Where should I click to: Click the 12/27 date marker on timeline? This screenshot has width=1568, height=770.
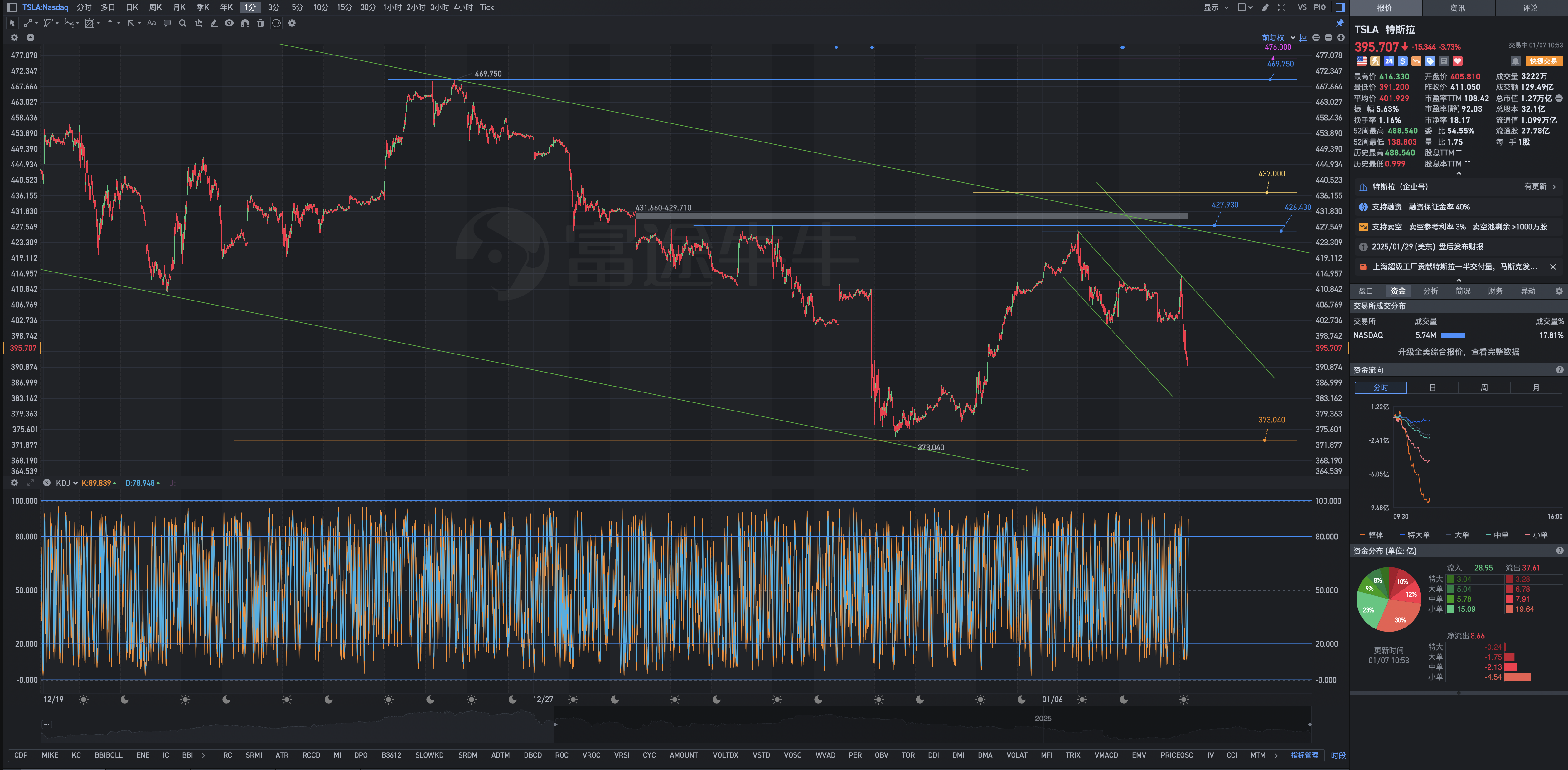pyautogui.click(x=542, y=700)
